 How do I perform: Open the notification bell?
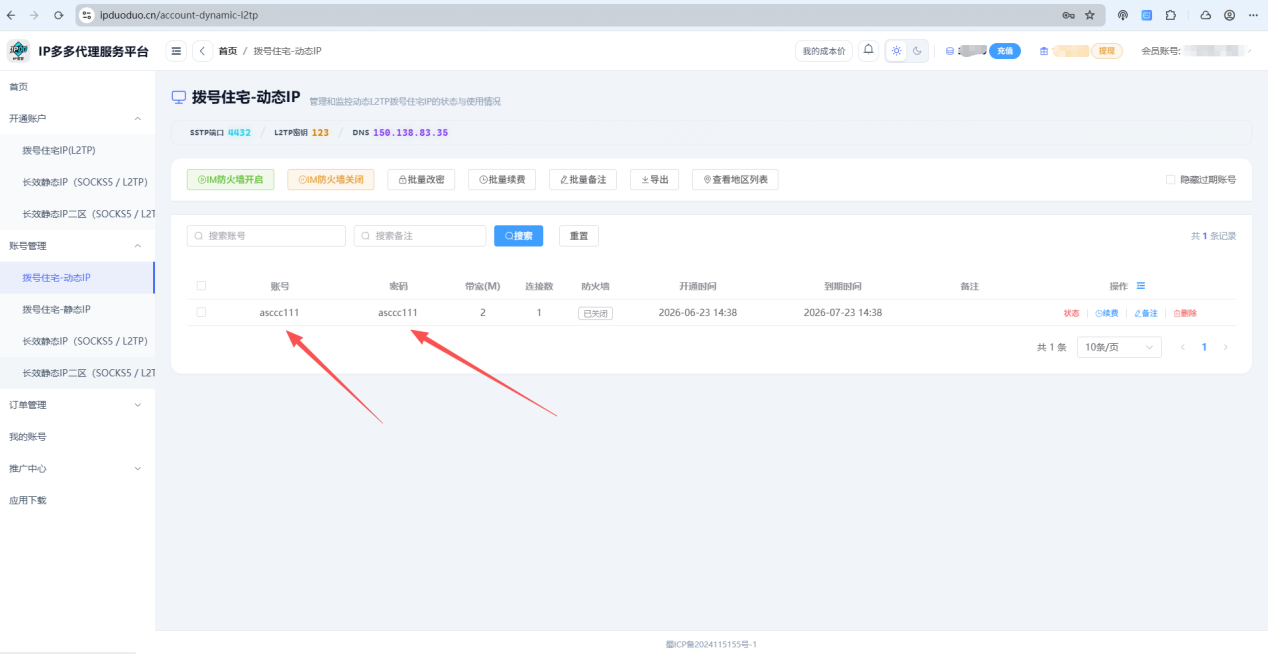[868, 50]
